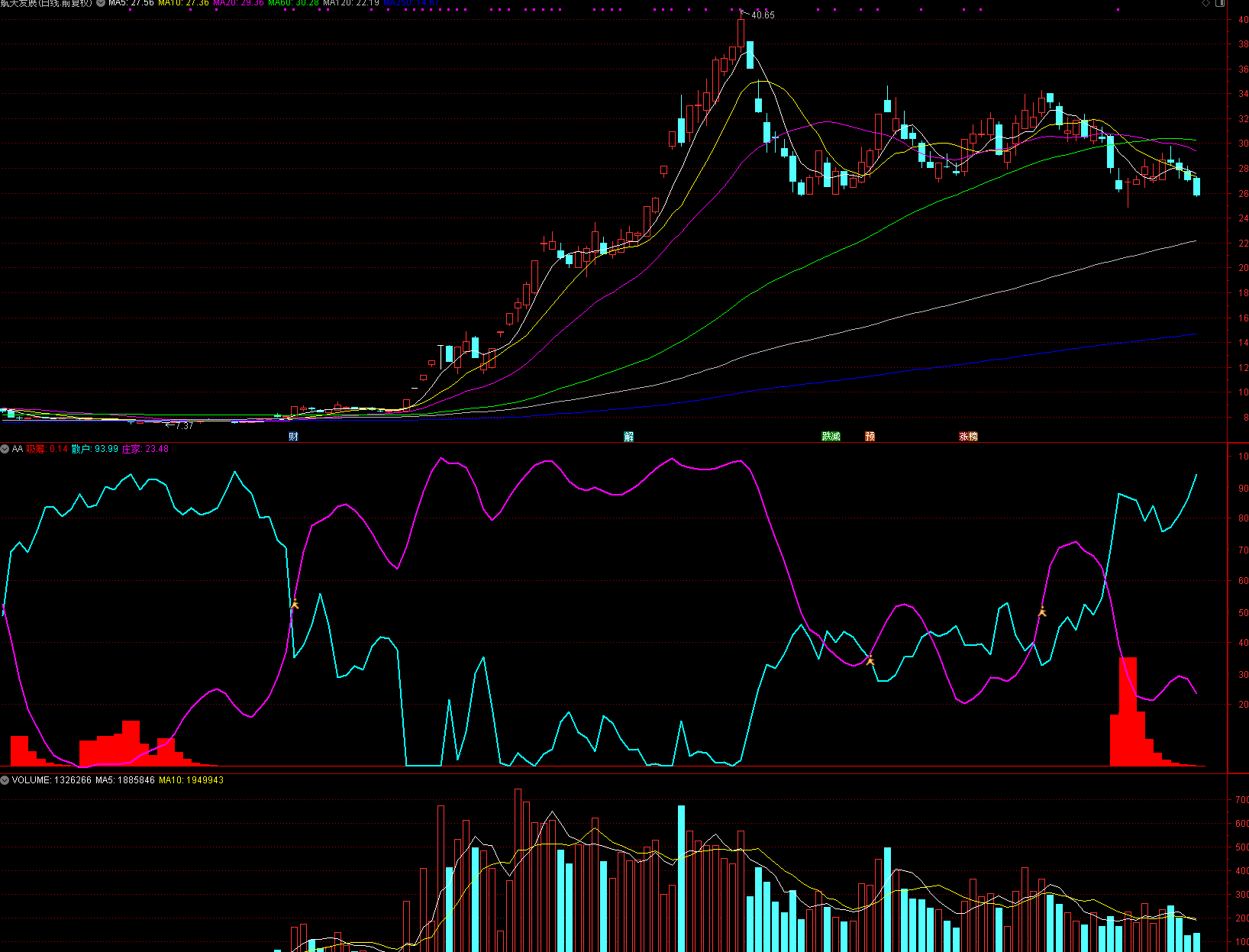Open the main chart indicator dropdown arrow
The width and height of the screenshot is (1249, 952).
[101, 3]
